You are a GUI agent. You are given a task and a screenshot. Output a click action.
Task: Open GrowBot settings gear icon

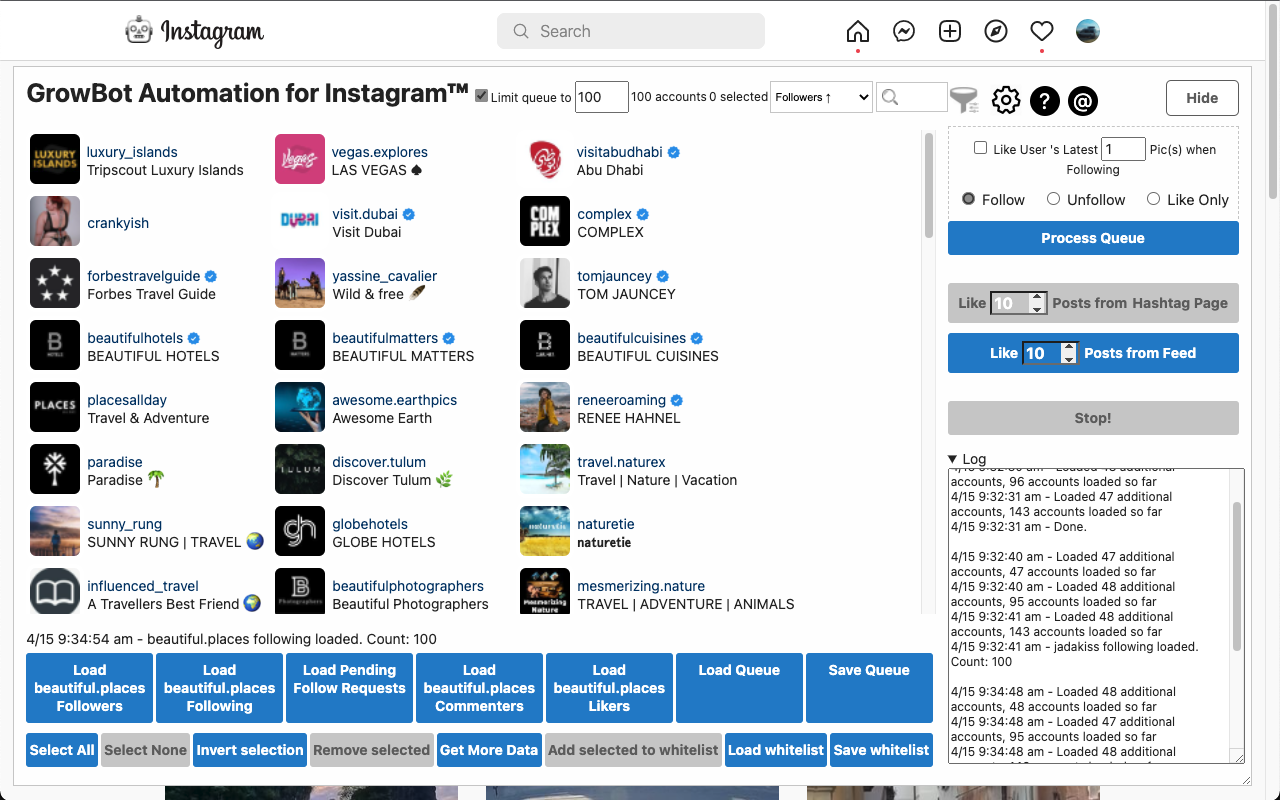pos(1006,100)
